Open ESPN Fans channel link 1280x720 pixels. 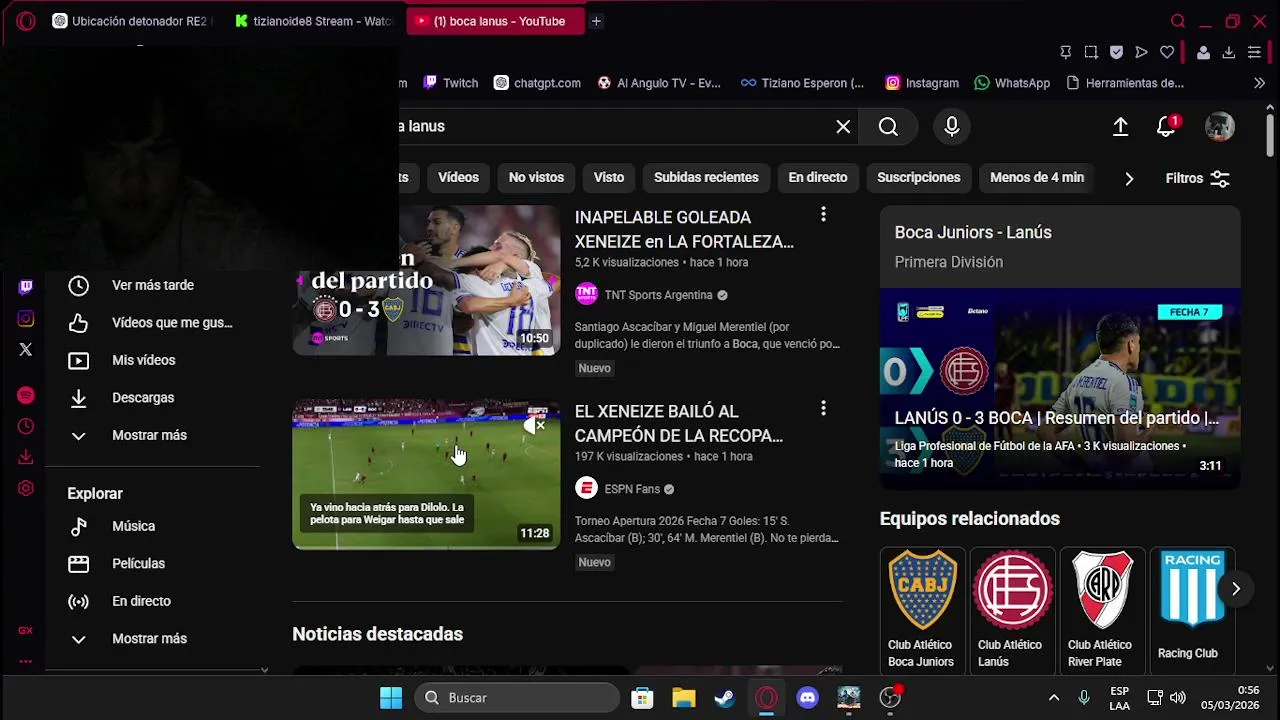tap(632, 489)
